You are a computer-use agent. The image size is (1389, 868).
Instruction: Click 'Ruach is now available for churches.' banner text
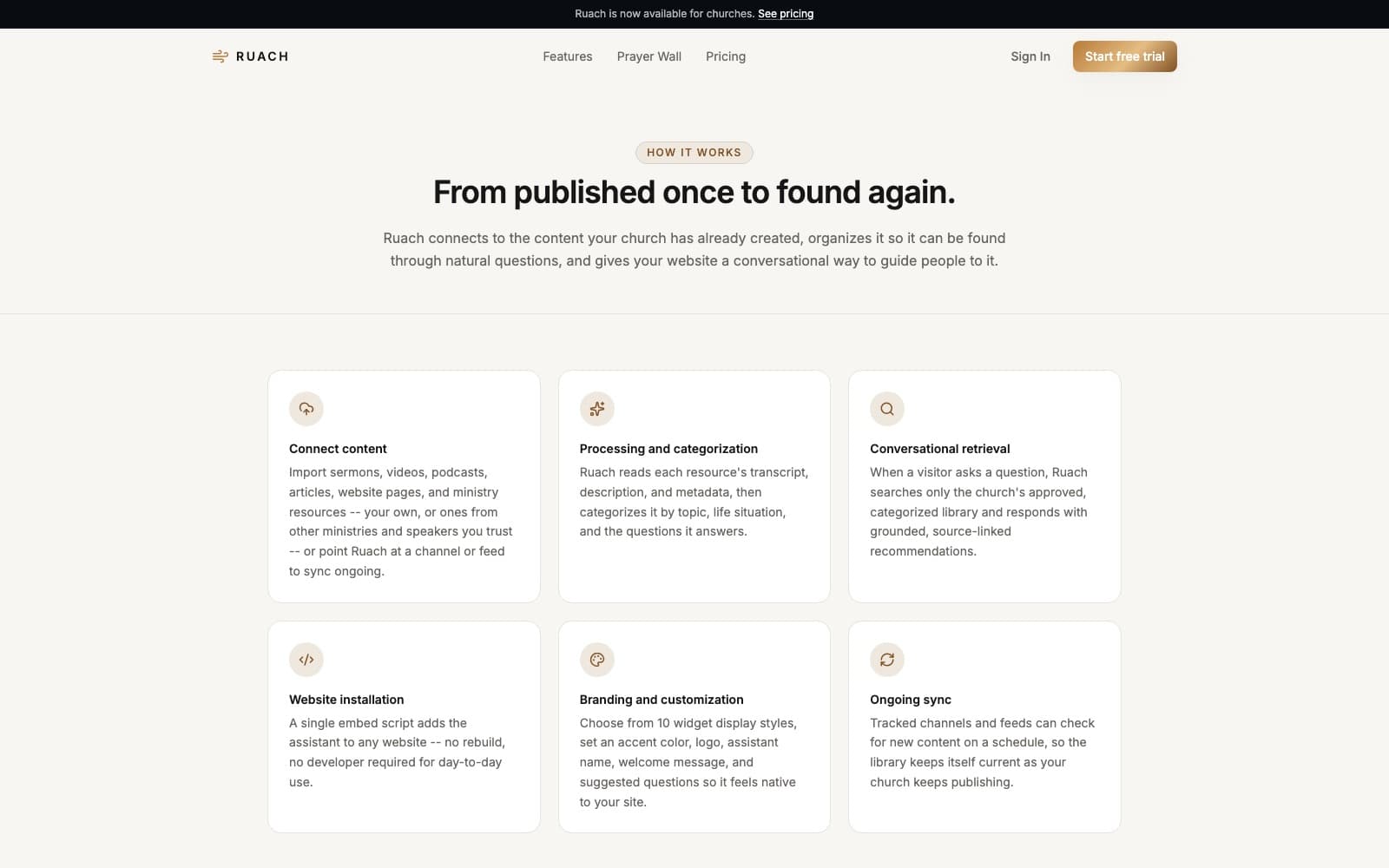tap(664, 14)
